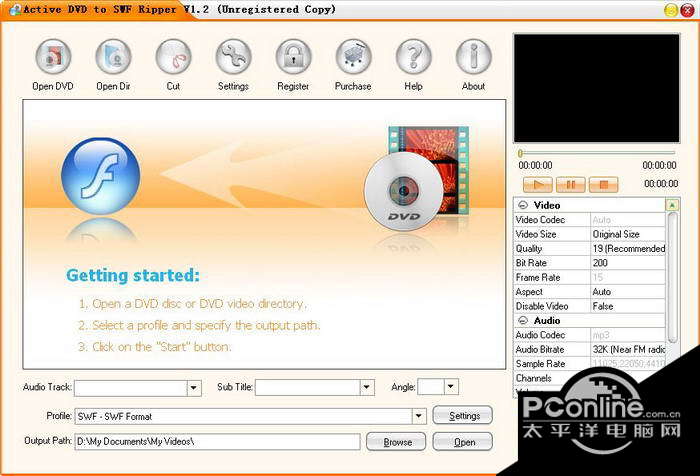Move the preview seek slider handle
The height and width of the screenshot is (476, 700).
point(520,154)
